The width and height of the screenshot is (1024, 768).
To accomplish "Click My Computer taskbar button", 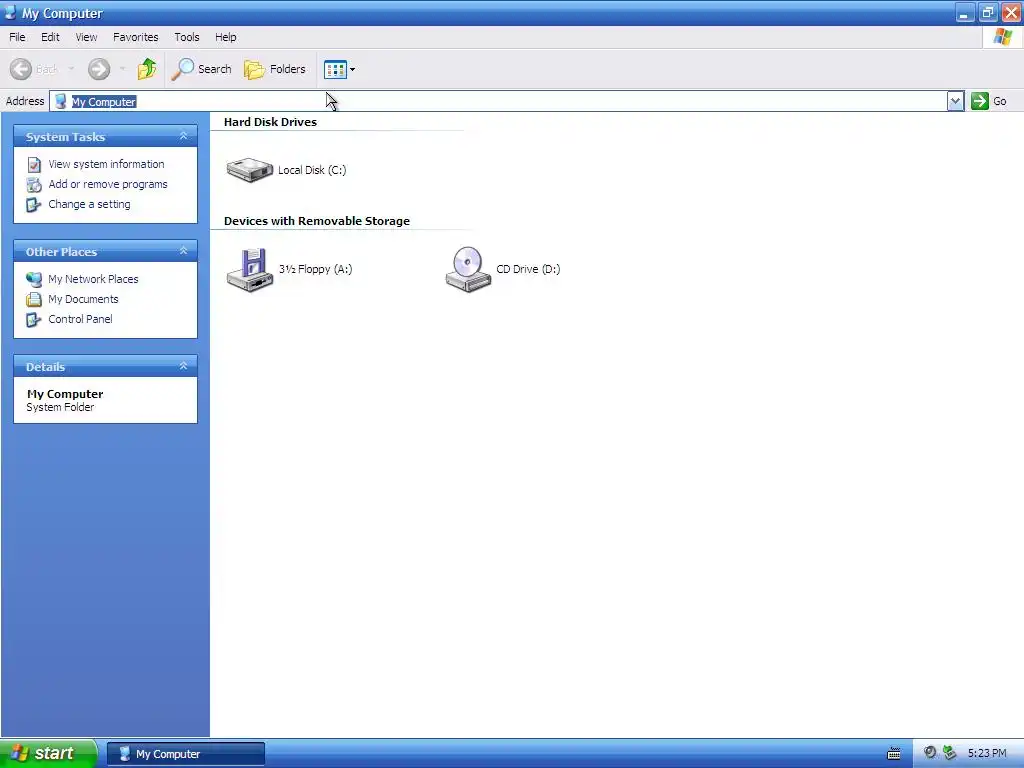I will pyautogui.click(x=186, y=754).
